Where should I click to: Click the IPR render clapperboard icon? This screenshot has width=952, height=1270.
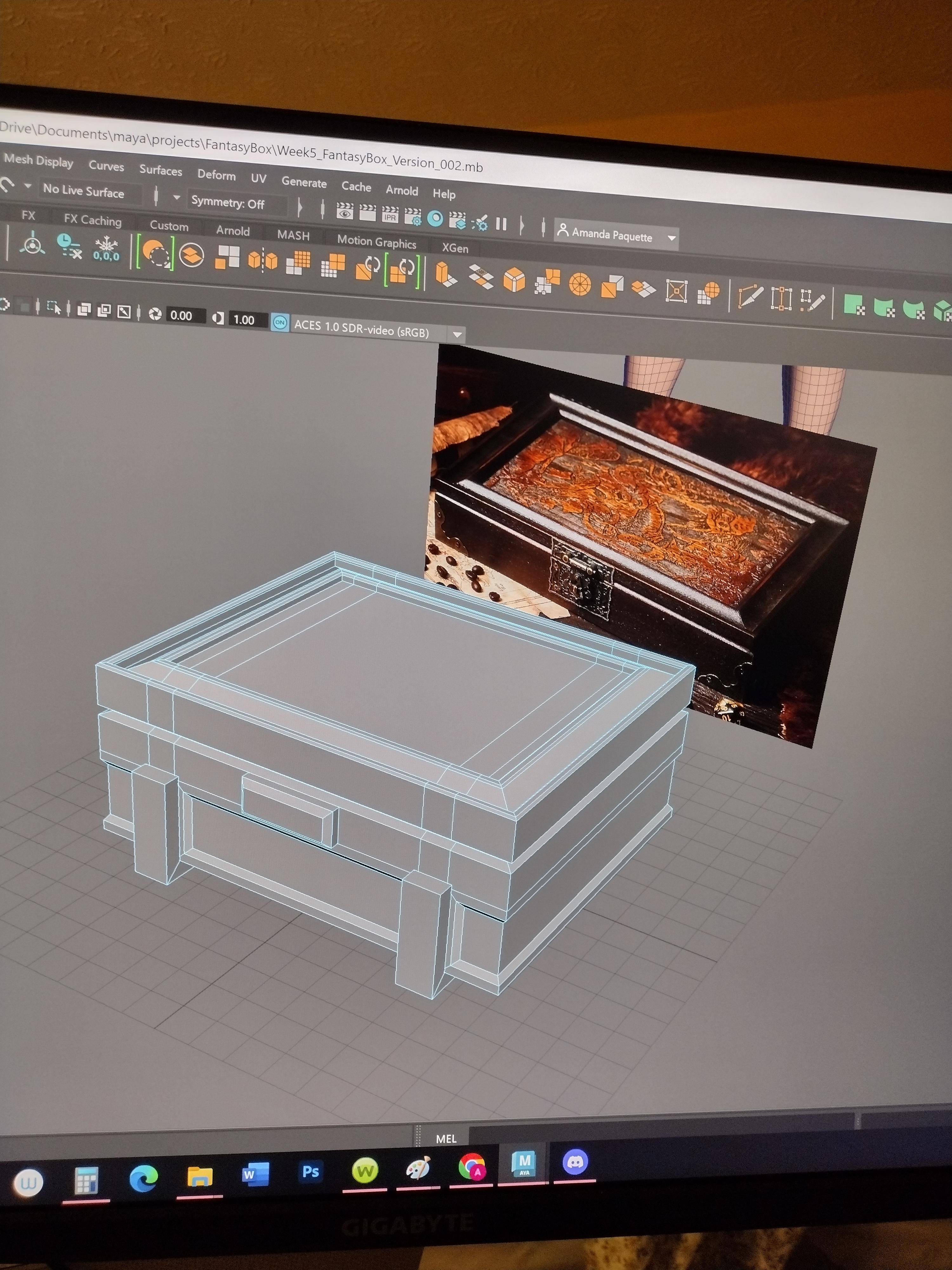coord(390,215)
